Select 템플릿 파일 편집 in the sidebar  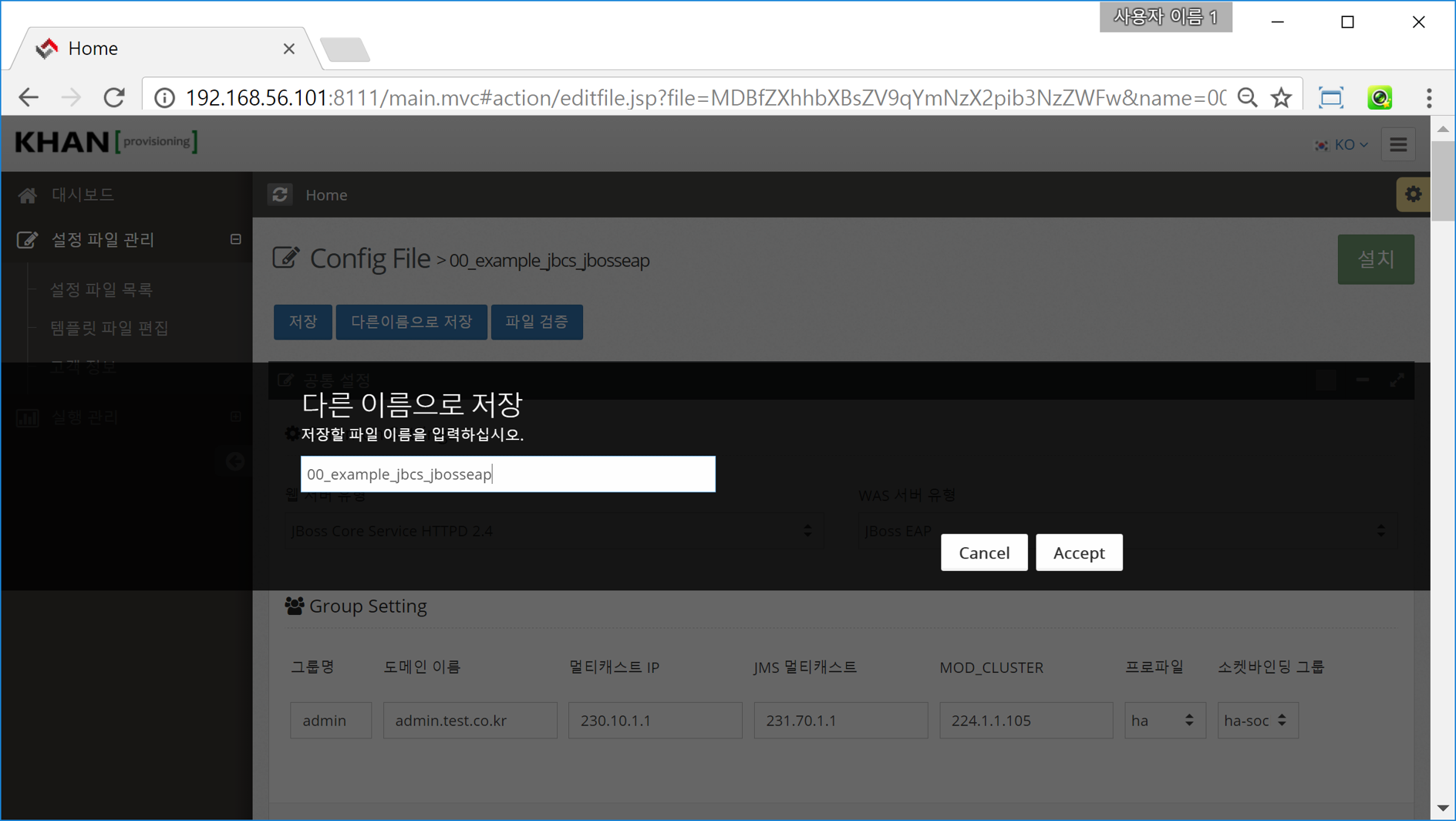(109, 328)
